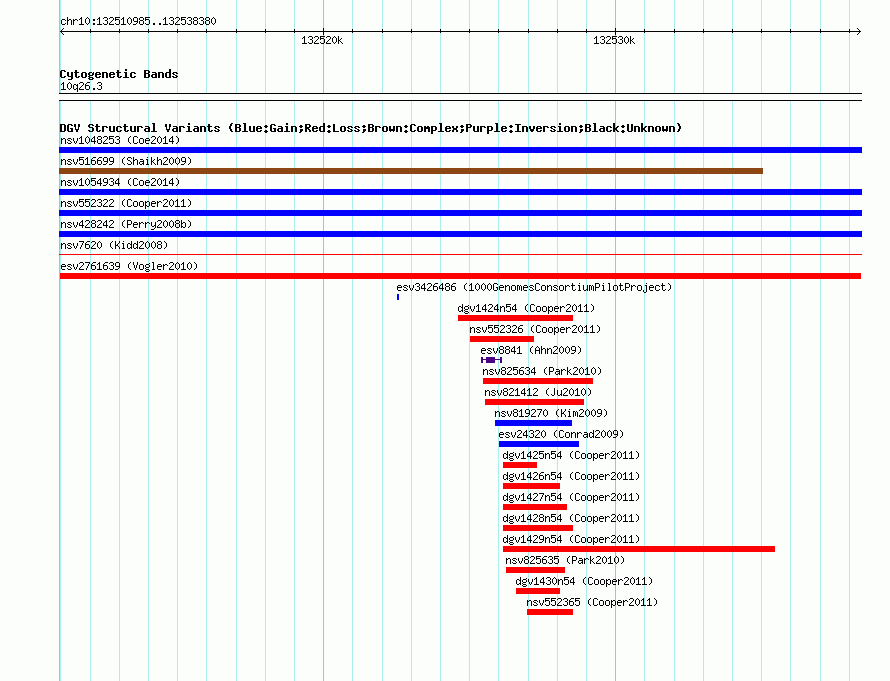Image resolution: width=890 pixels, height=681 pixels.
Task: Click the dgv1426n54 red bar
Action: (x=531, y=486)
